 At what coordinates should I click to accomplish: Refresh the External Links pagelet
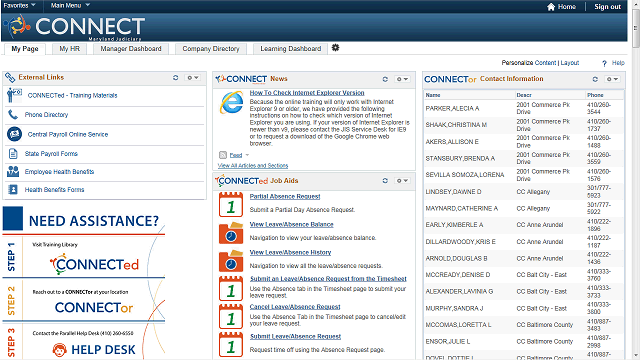[x=176, y=78]
